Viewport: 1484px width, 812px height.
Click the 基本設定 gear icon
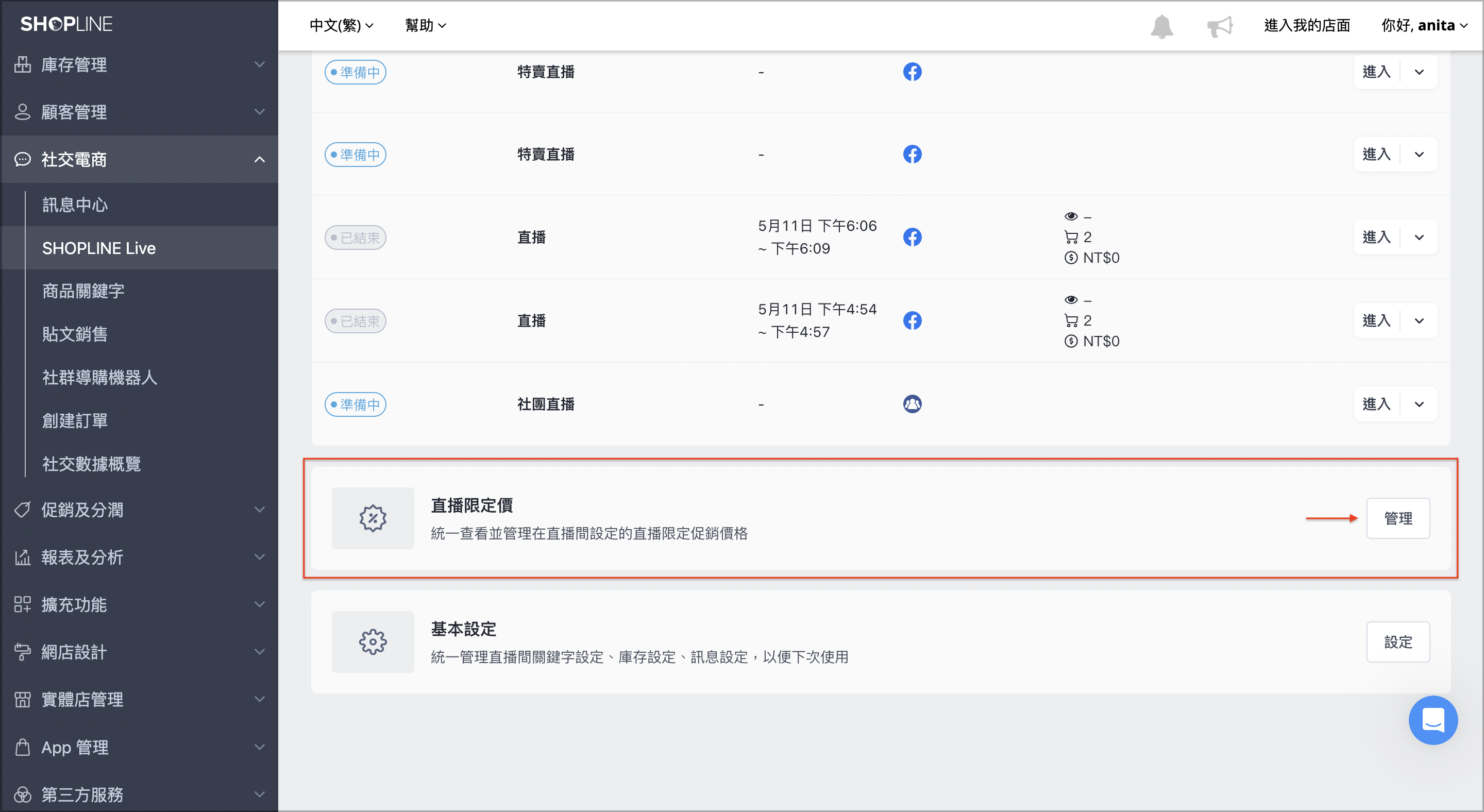click(x=373, y=641)
